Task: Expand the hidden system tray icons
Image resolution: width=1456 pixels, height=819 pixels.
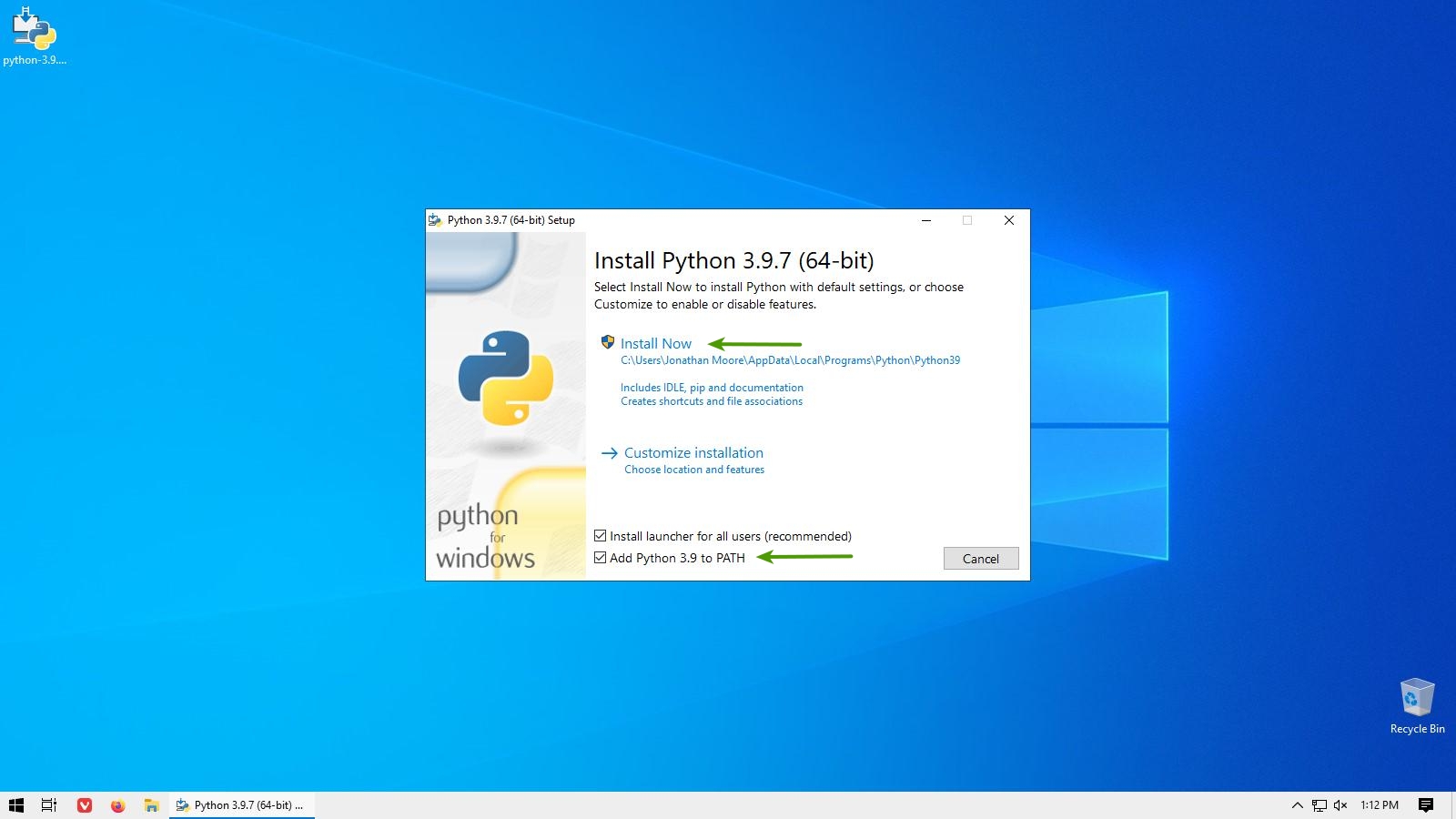Action: (x=1297, y=805)
